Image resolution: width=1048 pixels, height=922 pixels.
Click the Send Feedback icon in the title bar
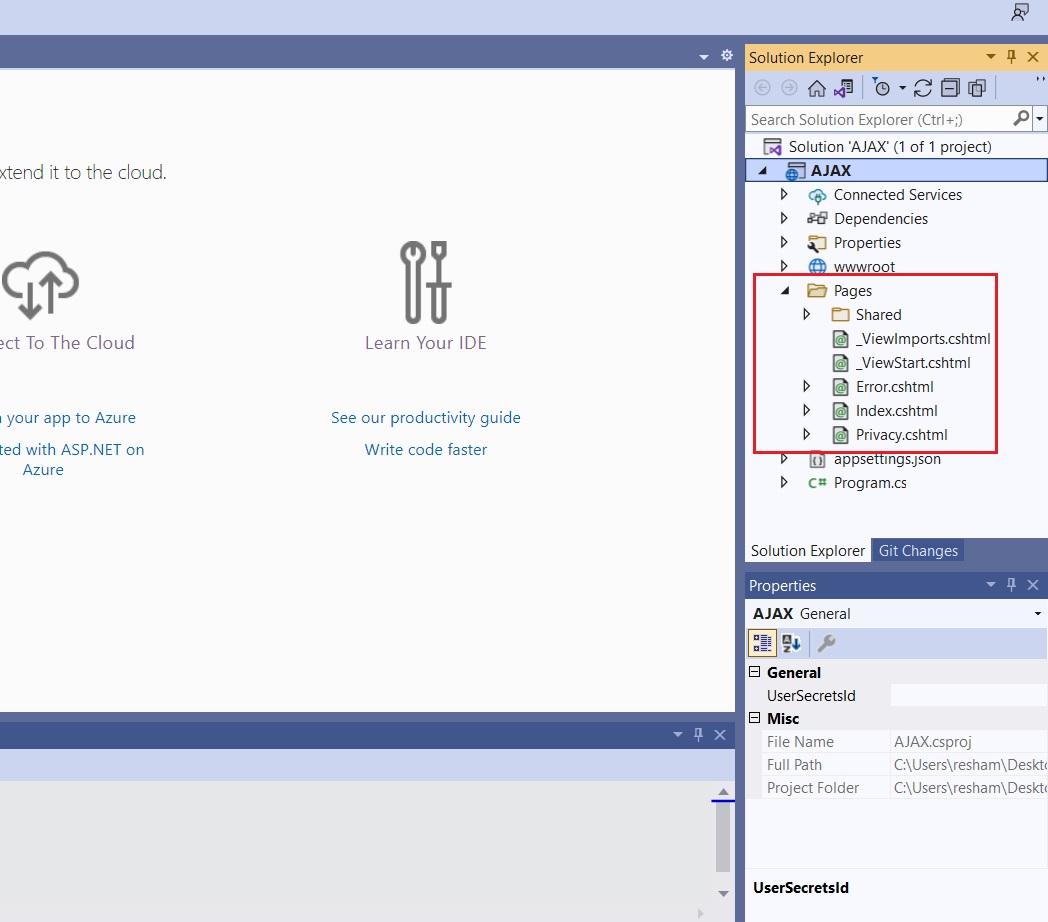(x=1020, y=12)
